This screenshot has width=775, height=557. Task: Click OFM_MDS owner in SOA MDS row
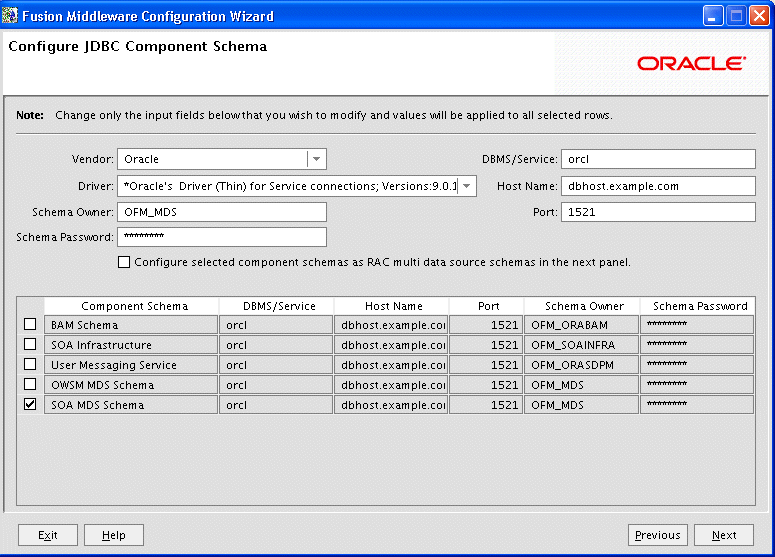coord(582,405)
